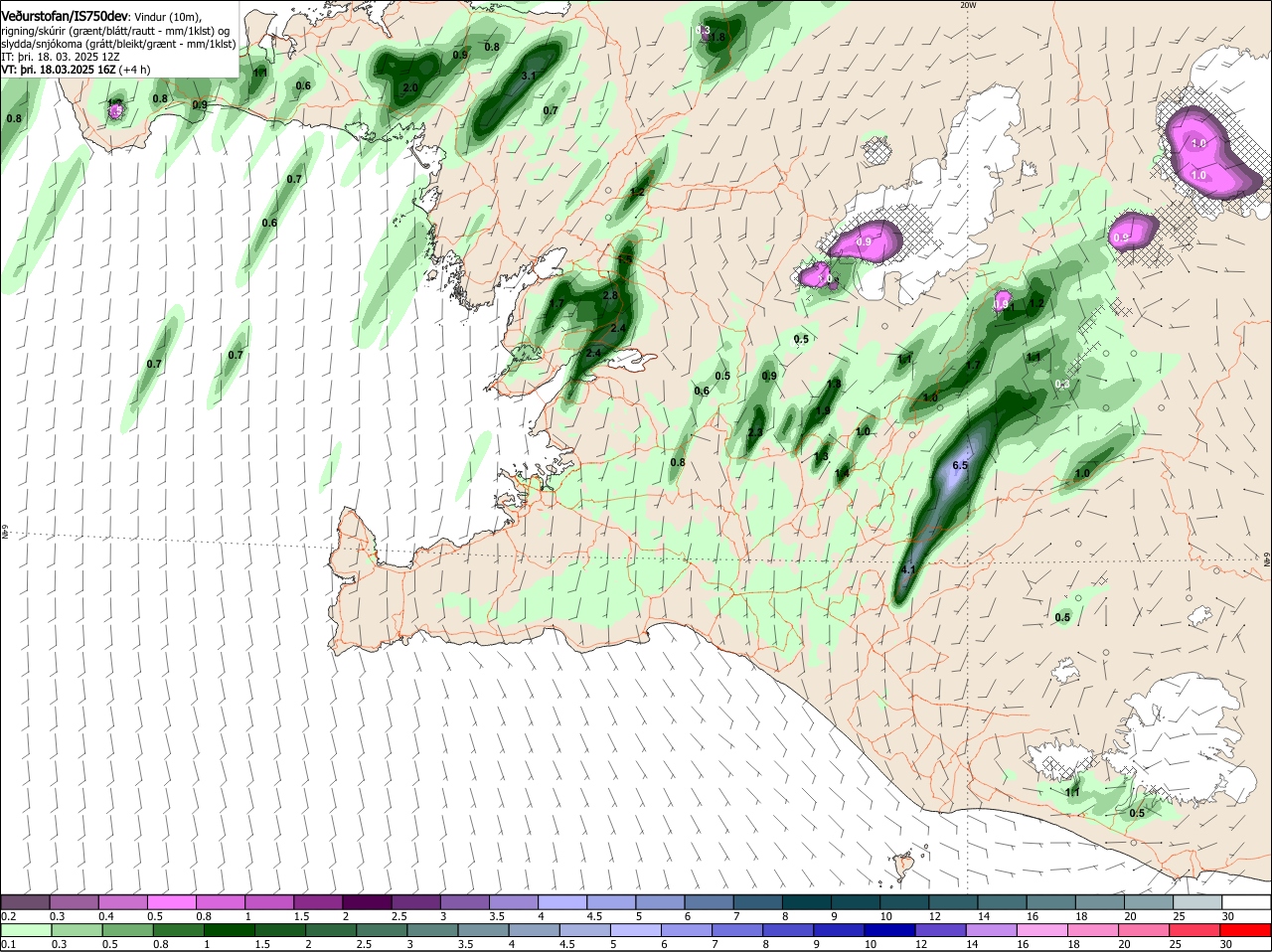This screenshot has height=952, width=1272.
Task: Select rain legend swatch between 0.1 and 0.3
Action: point(26,930)
